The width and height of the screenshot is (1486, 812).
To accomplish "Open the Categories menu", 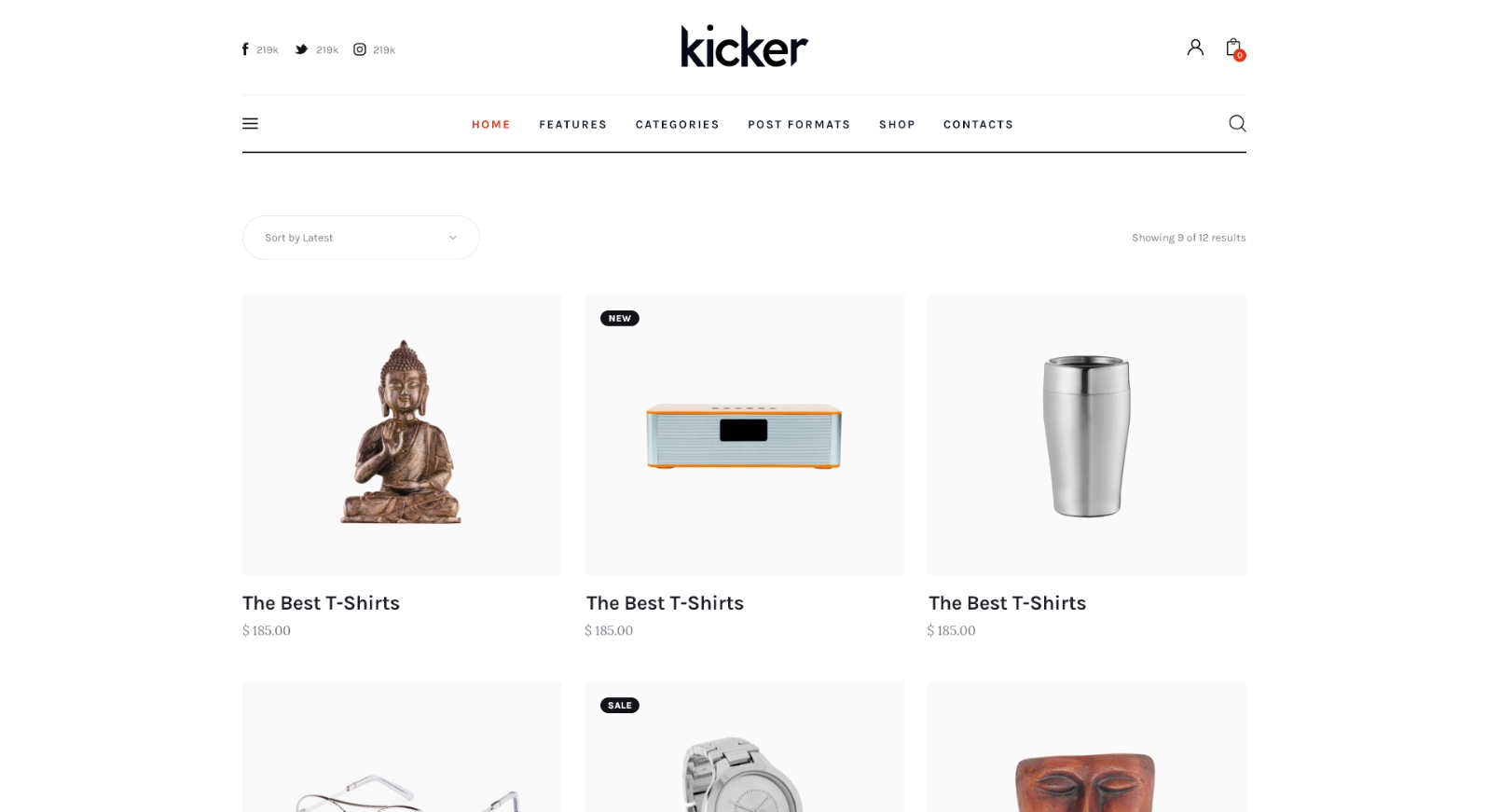I will 678,124.
